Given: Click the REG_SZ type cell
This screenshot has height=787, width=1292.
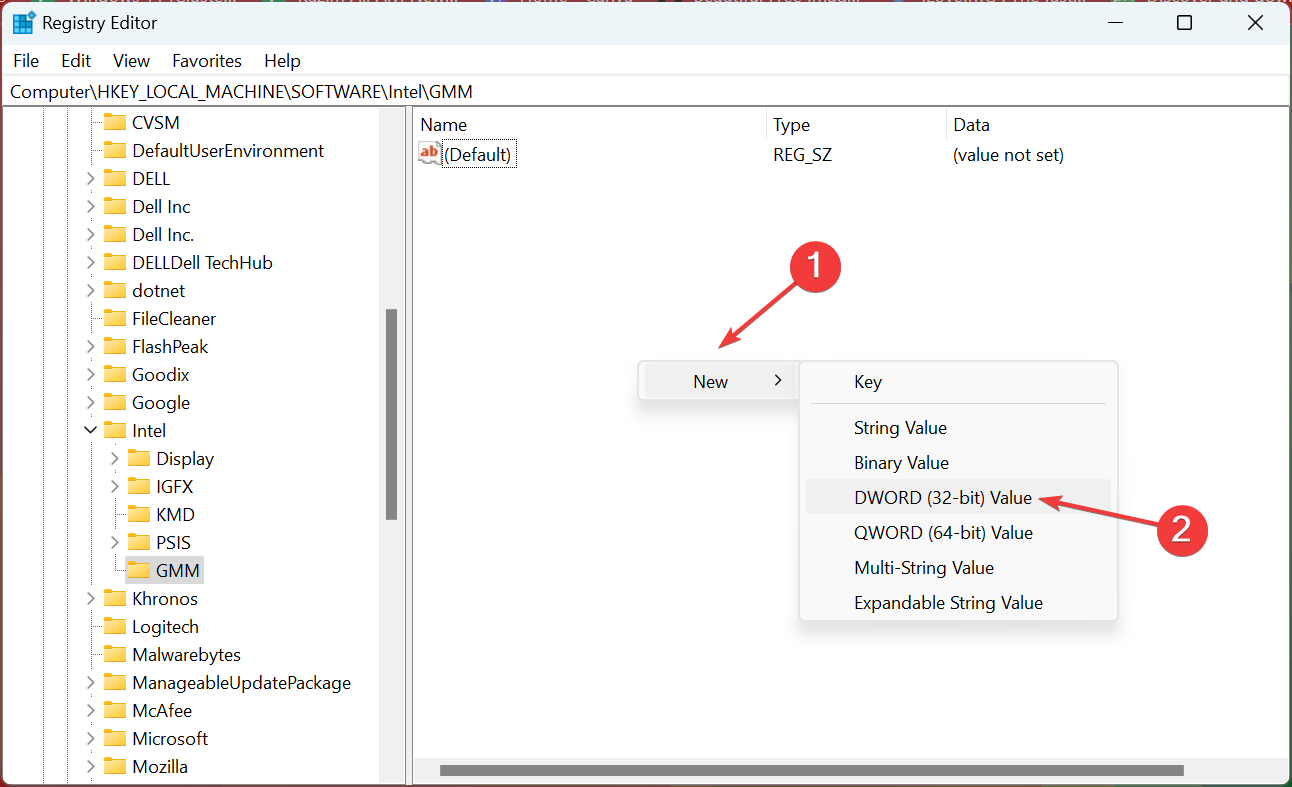Looking at the screenshot, I should (x=804, y=155).
